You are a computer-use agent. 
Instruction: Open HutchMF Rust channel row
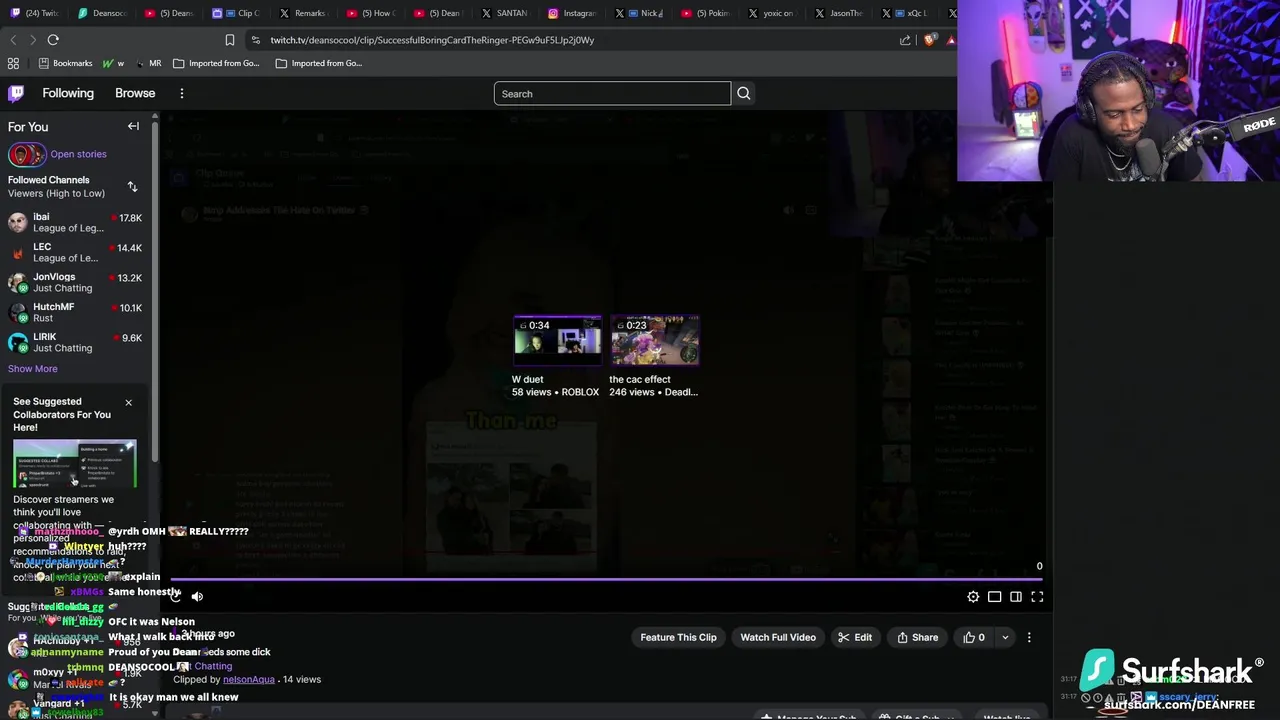(75, 312)
